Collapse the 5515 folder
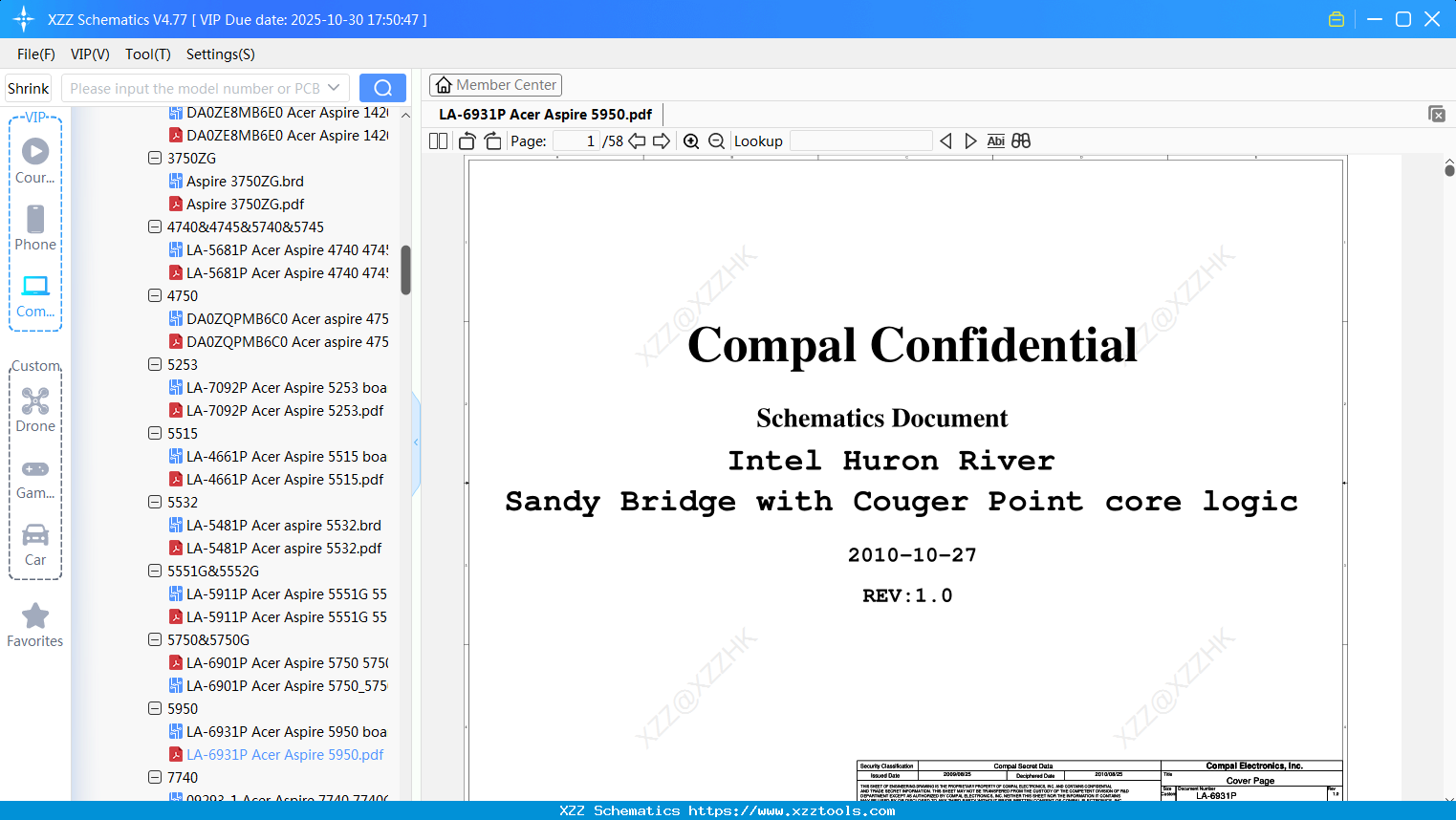1456x820 pixels. tap(155, 433)
